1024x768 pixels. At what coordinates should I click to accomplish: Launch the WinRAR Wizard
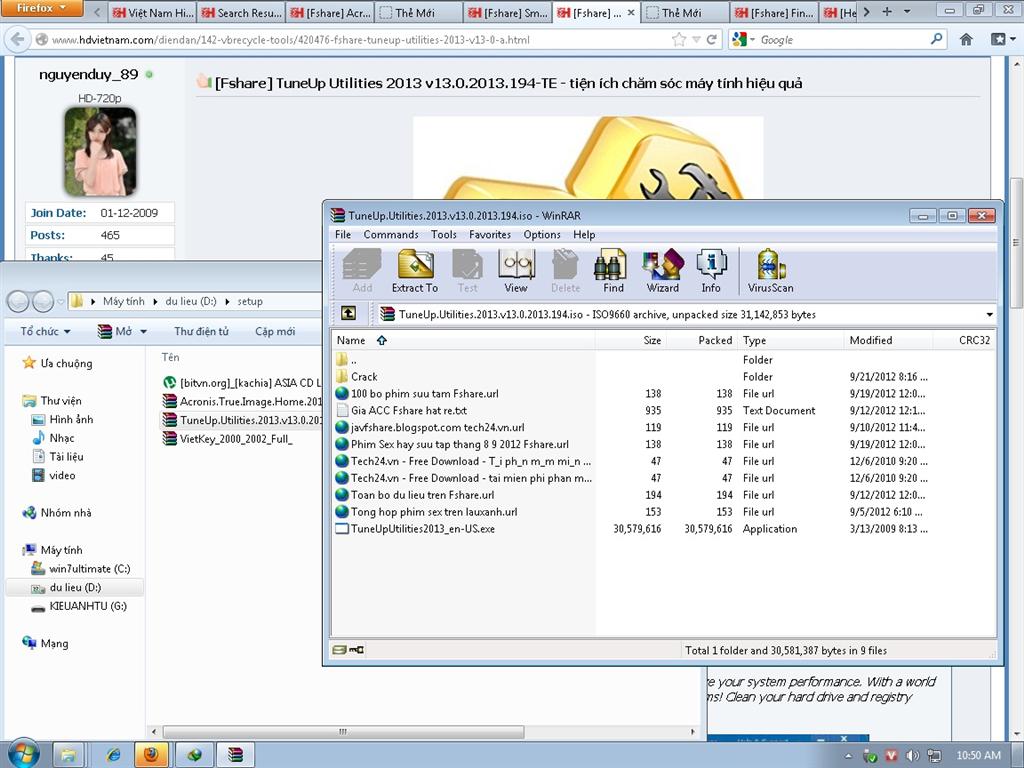click(x=663, y=270)
